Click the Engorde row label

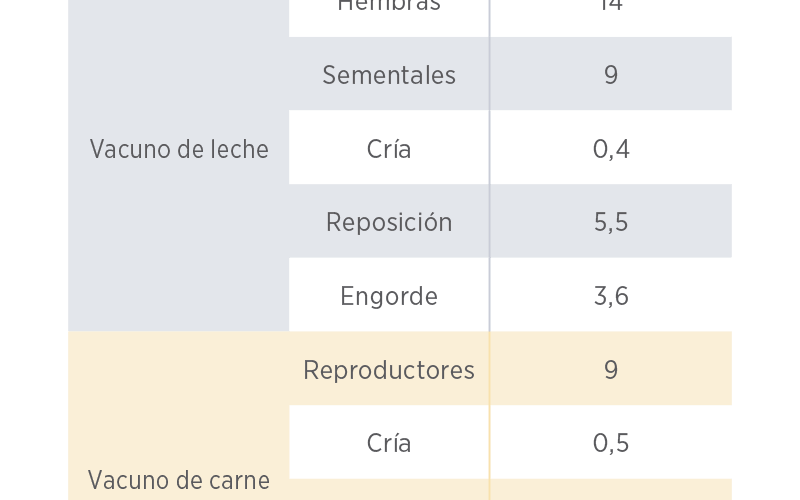(389, 296)
